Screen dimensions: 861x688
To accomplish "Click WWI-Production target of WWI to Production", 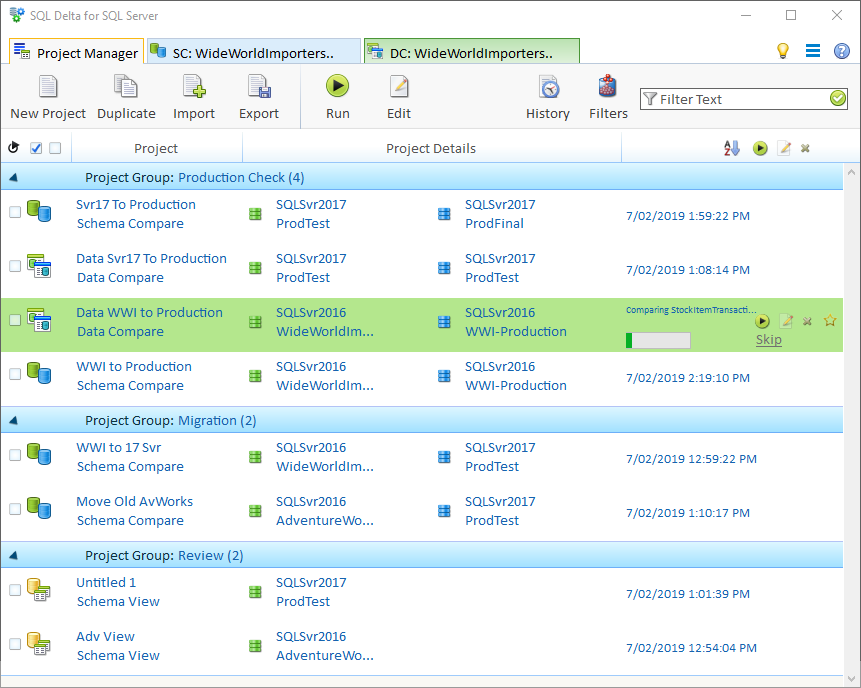I will point(516,385).
